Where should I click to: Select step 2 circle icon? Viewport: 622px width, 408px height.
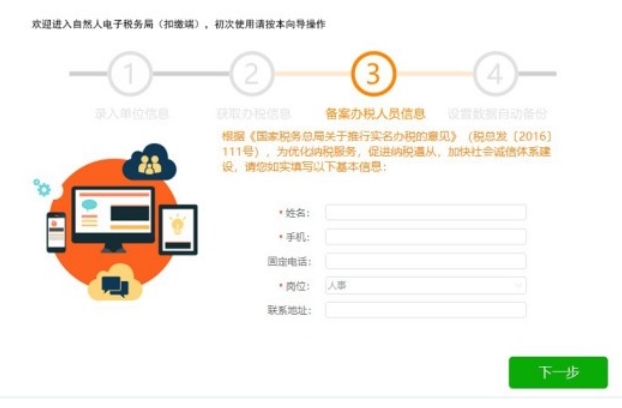click(x=252, y=73)
